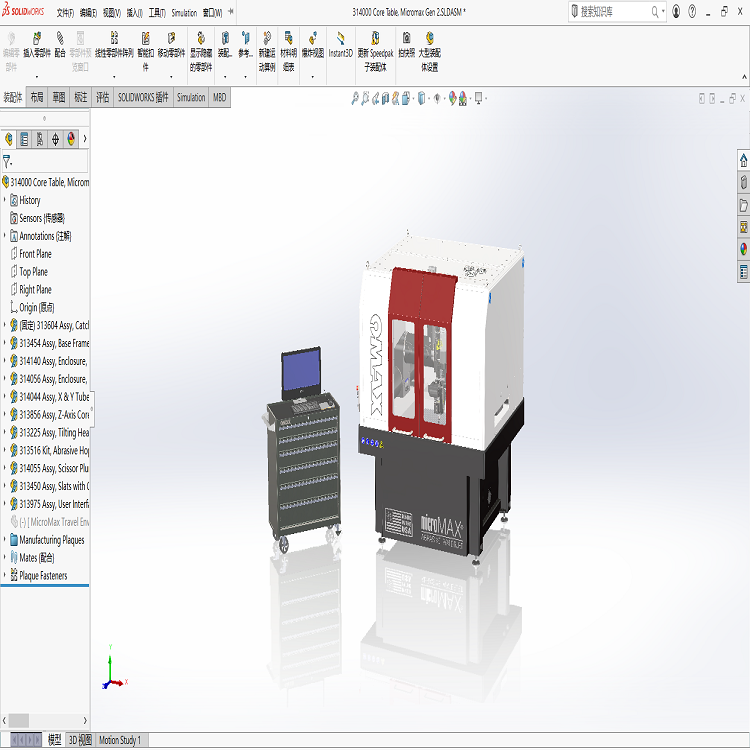Click the Exploded View (爆炸视图) icon
The image size is (750, 750).
[313, 38]
